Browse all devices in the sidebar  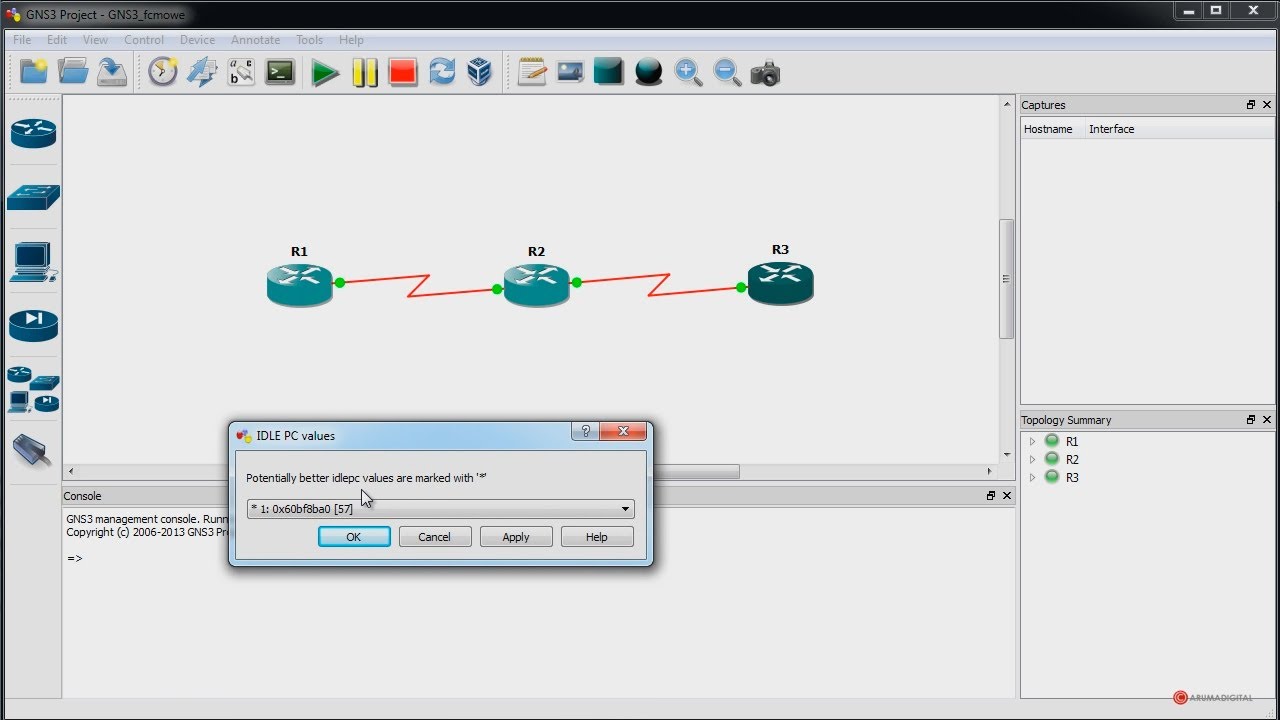pyautogui.click(x=33, y=389)
